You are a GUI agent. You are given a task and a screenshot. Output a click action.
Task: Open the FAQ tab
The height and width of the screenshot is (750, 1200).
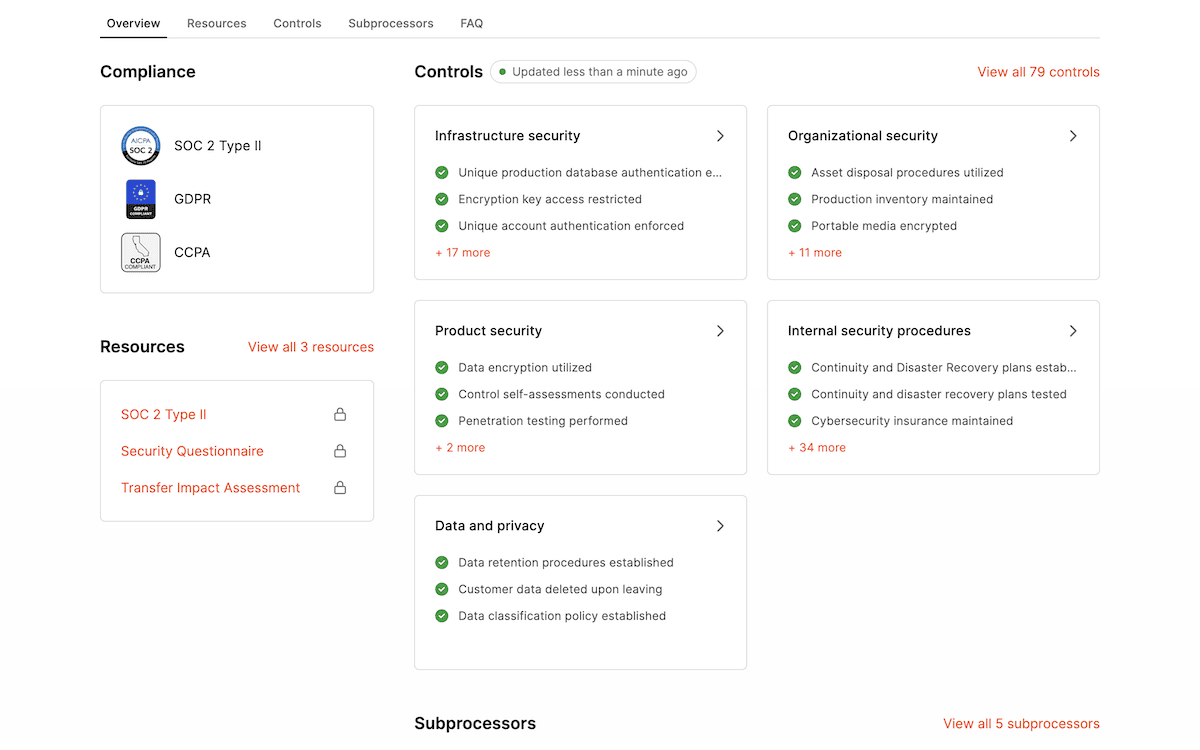click(x=471, y=22)
